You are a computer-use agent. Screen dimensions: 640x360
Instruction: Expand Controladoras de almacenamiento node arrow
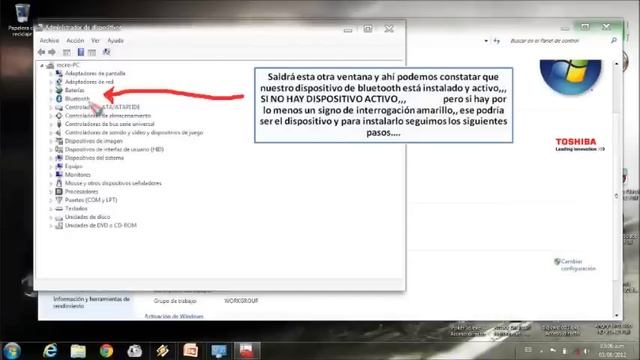pyautogui.click(x=51, y=116)
